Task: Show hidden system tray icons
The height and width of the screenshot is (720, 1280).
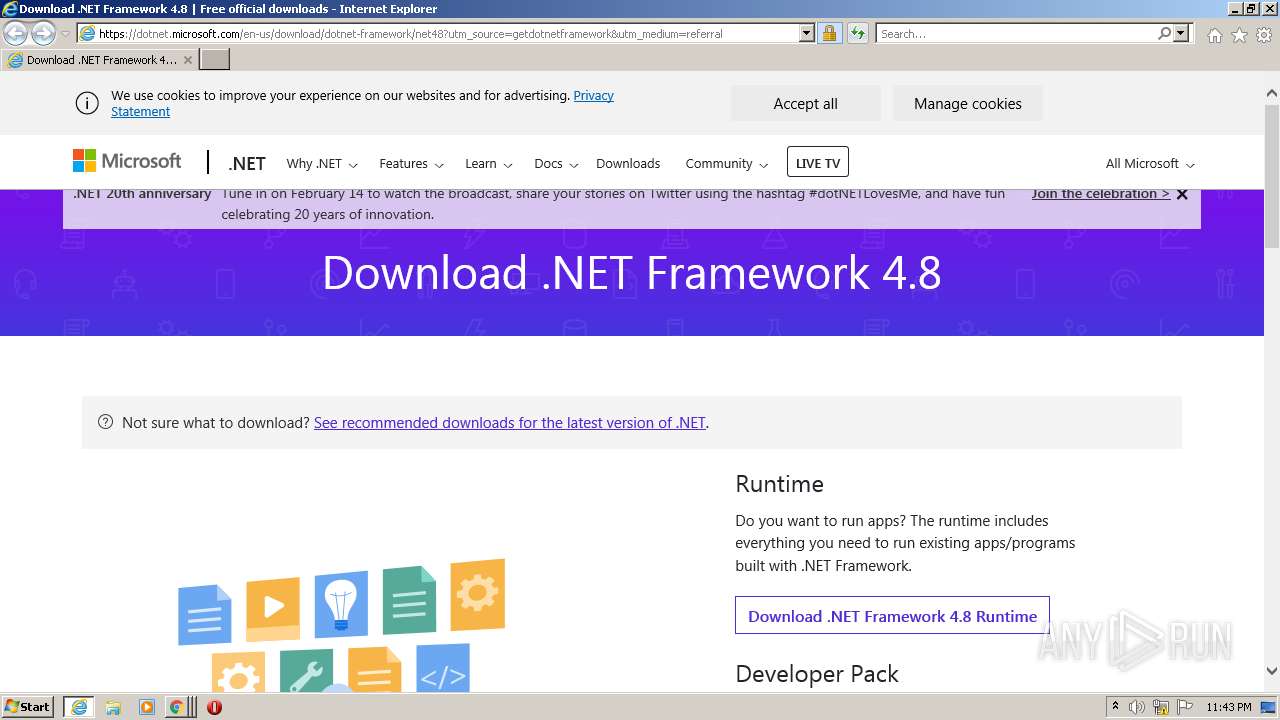Action: coord(1115,707)
